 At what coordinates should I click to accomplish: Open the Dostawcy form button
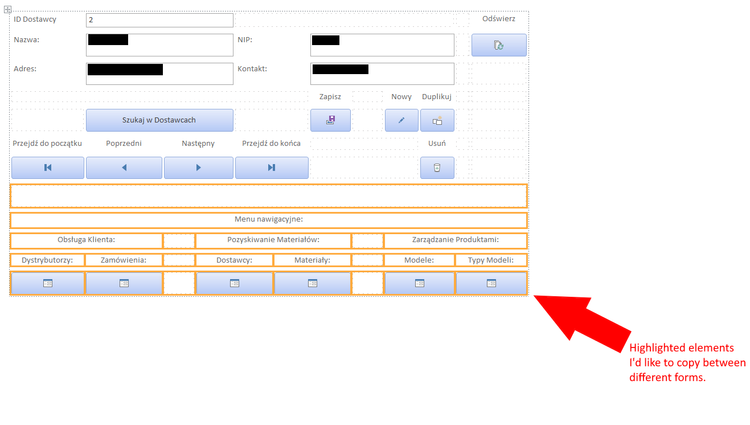pyautogui.click(x=234, y=283)
